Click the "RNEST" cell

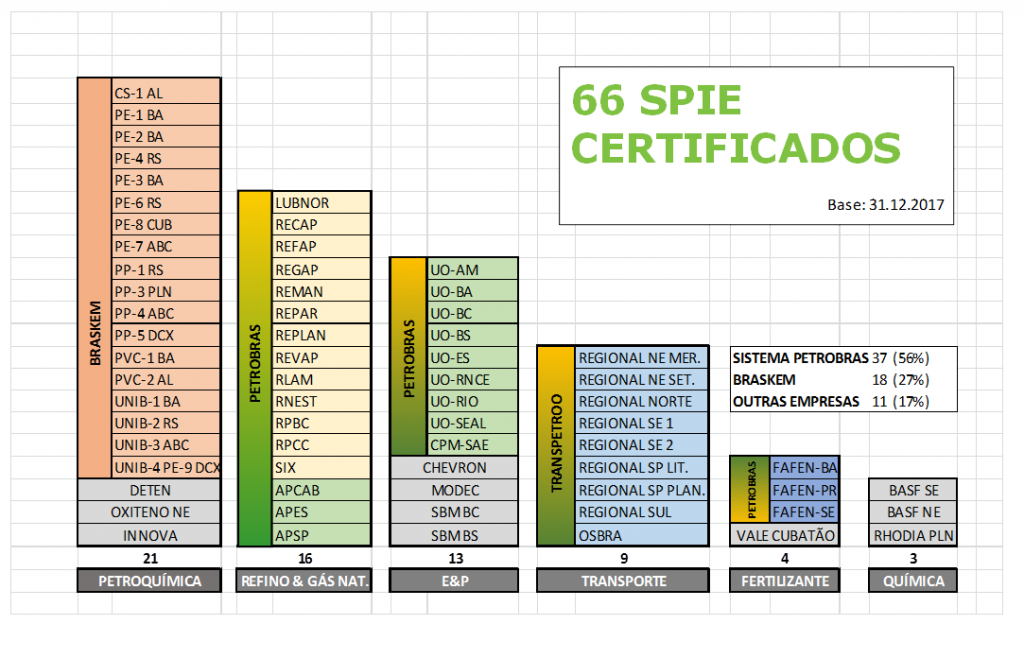321,402
